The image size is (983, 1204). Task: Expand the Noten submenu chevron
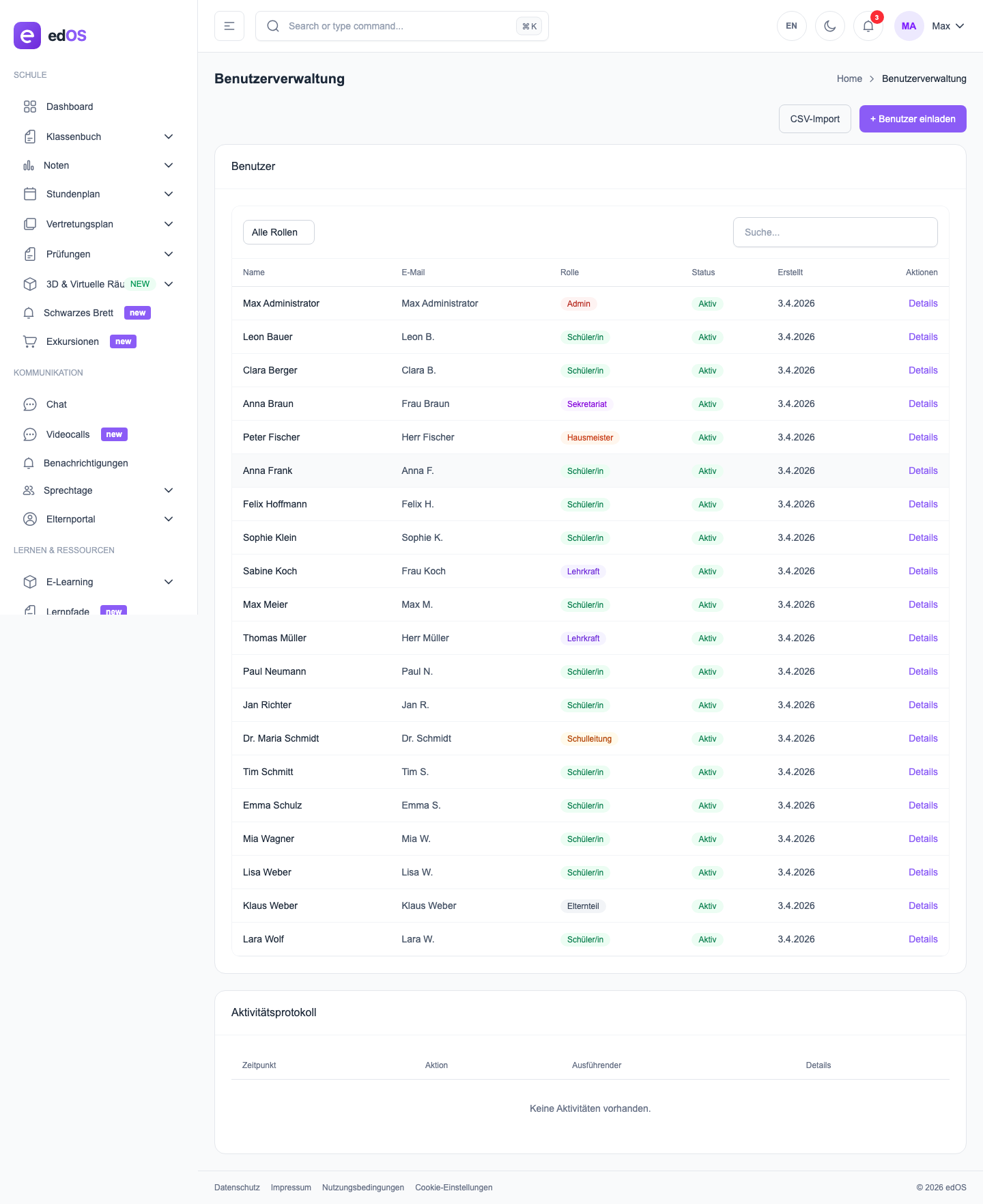[x=169, y=165]
